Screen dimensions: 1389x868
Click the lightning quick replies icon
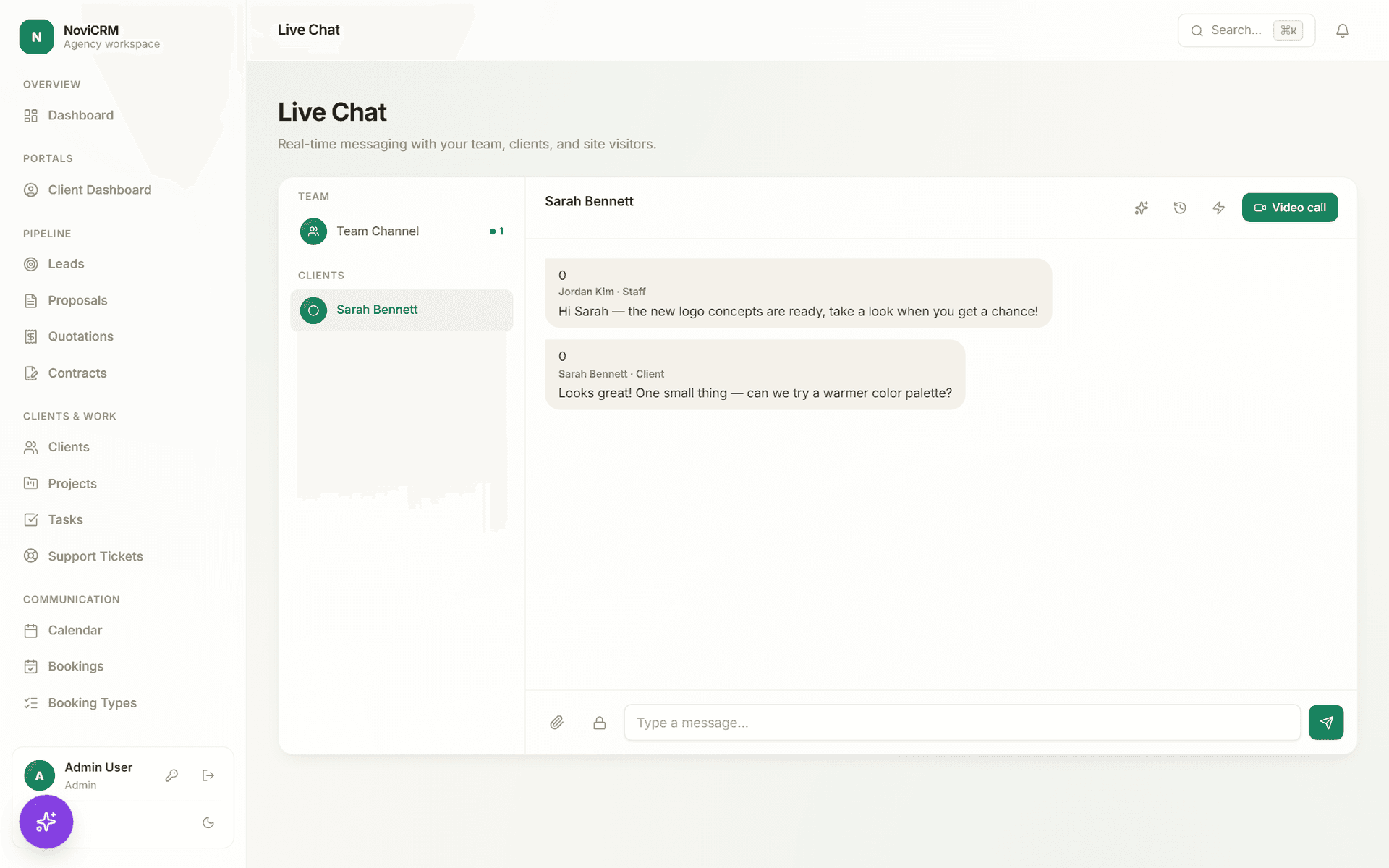coord(1218,208)
